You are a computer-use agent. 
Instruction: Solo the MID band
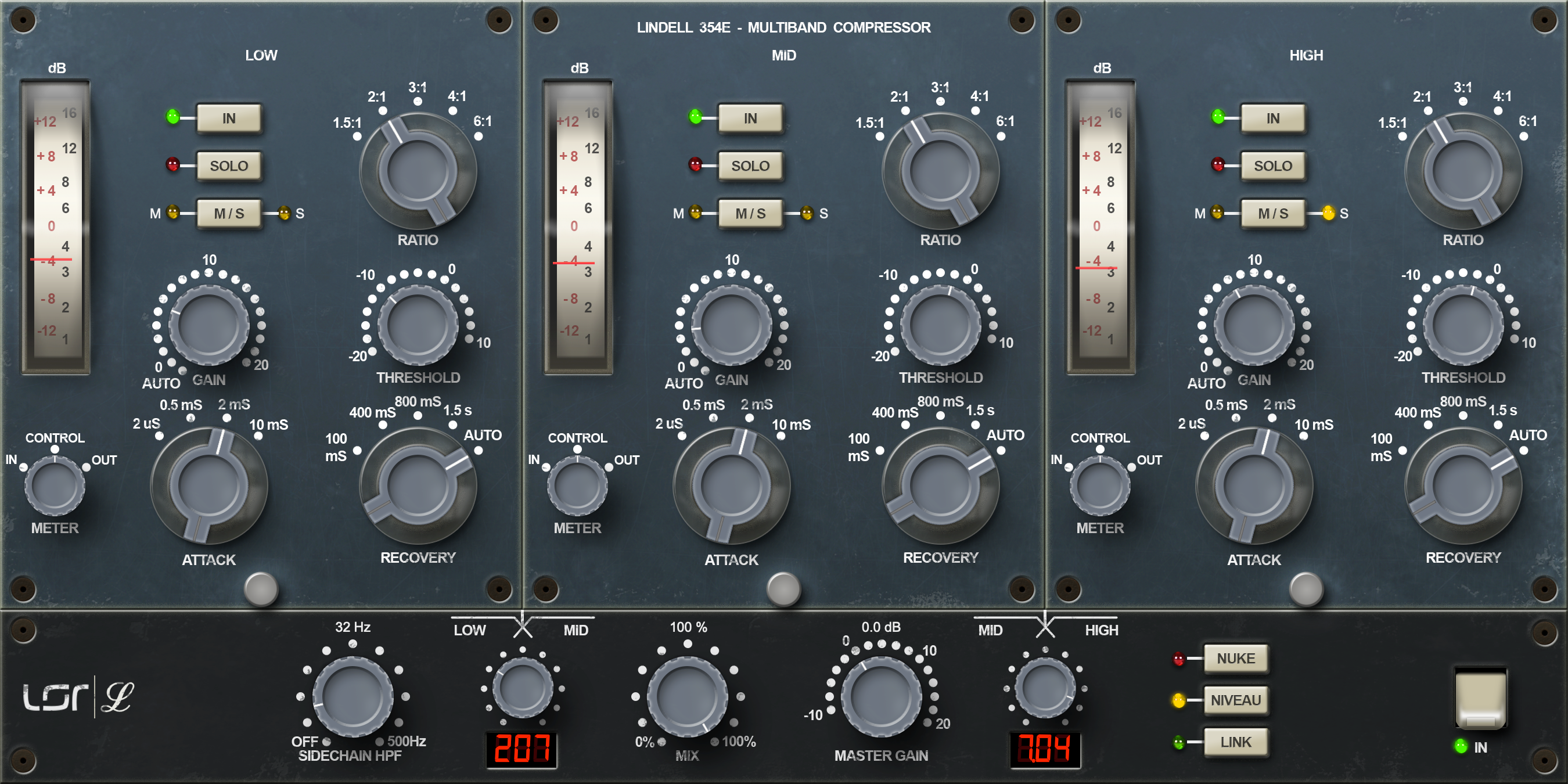[x=750, y=165]
